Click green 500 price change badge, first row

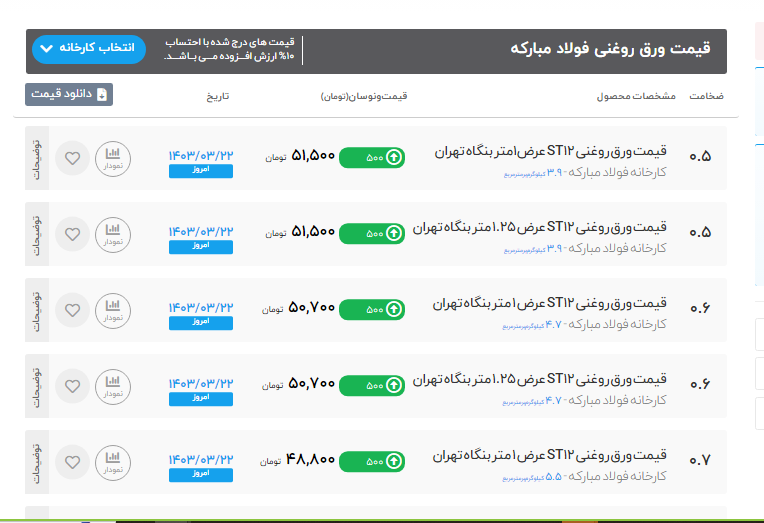click(372, 157)
